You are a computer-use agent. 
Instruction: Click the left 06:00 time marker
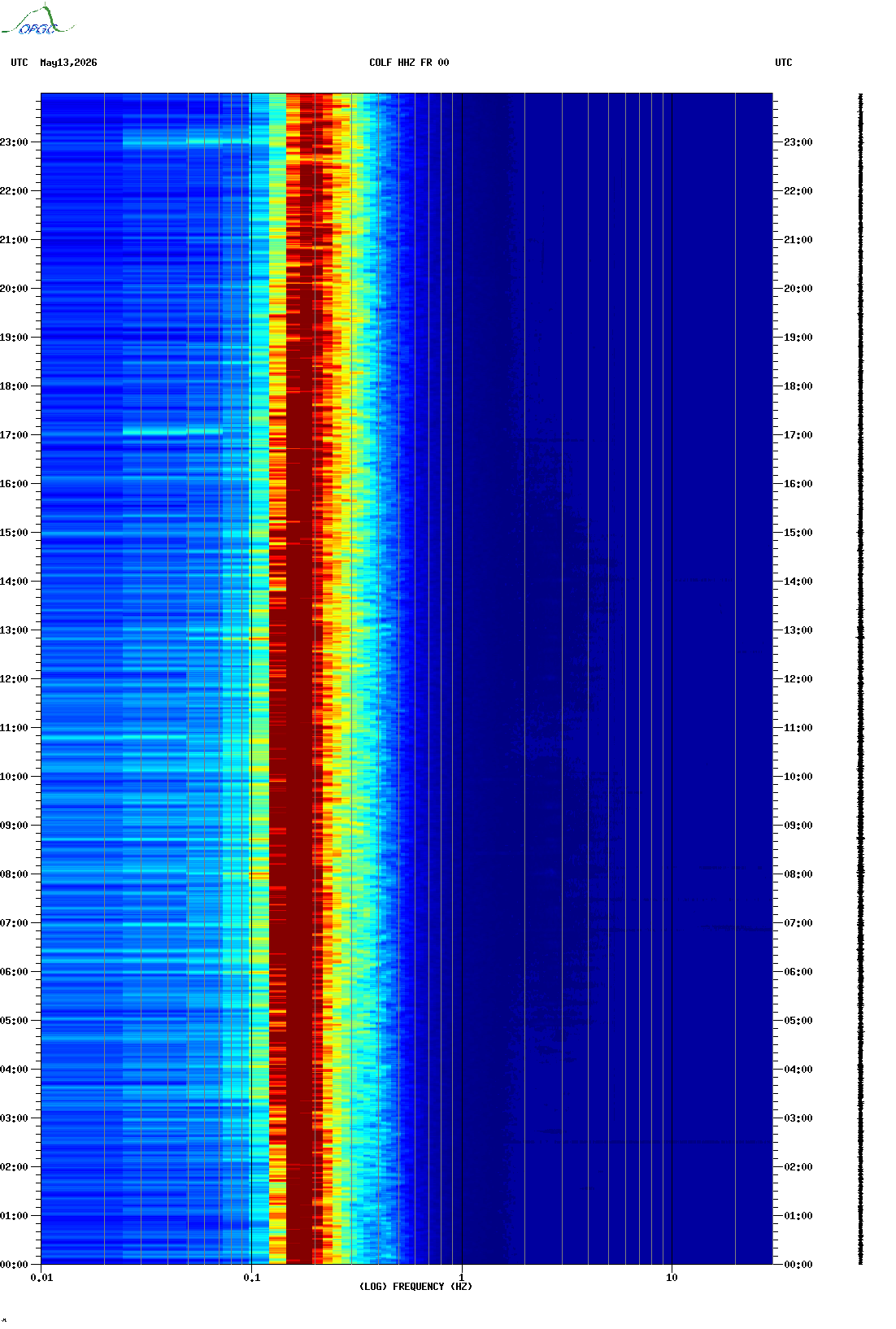[x=14, y=972]
